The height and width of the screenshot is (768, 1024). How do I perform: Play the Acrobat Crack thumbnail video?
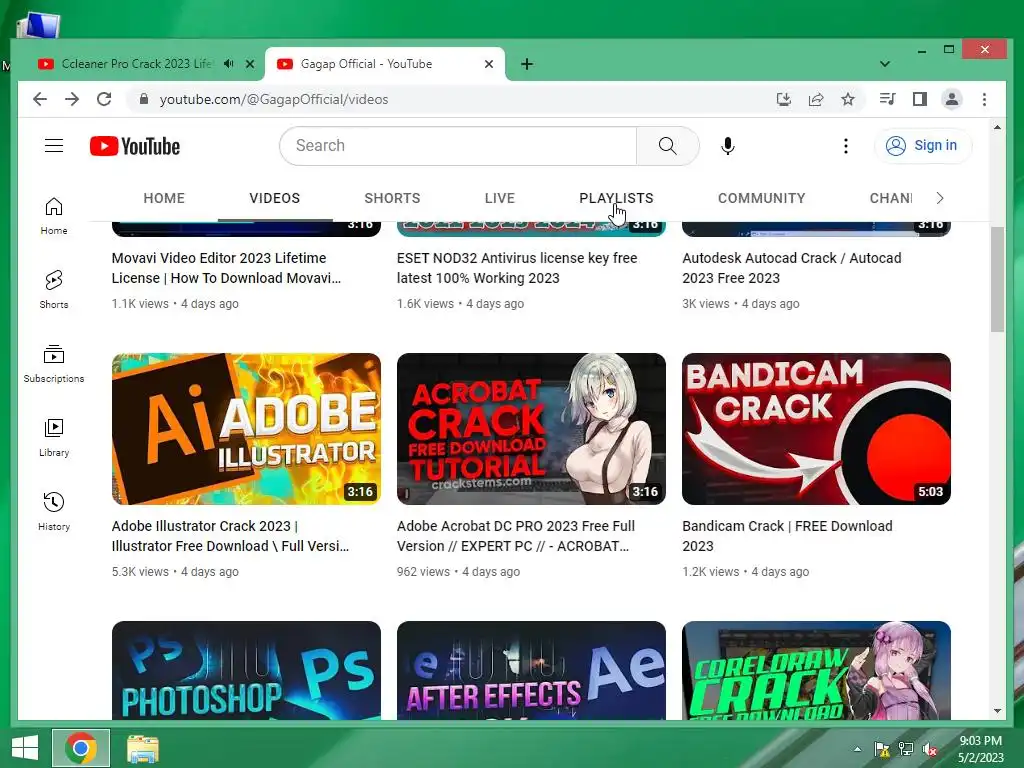tap(531, 428)
